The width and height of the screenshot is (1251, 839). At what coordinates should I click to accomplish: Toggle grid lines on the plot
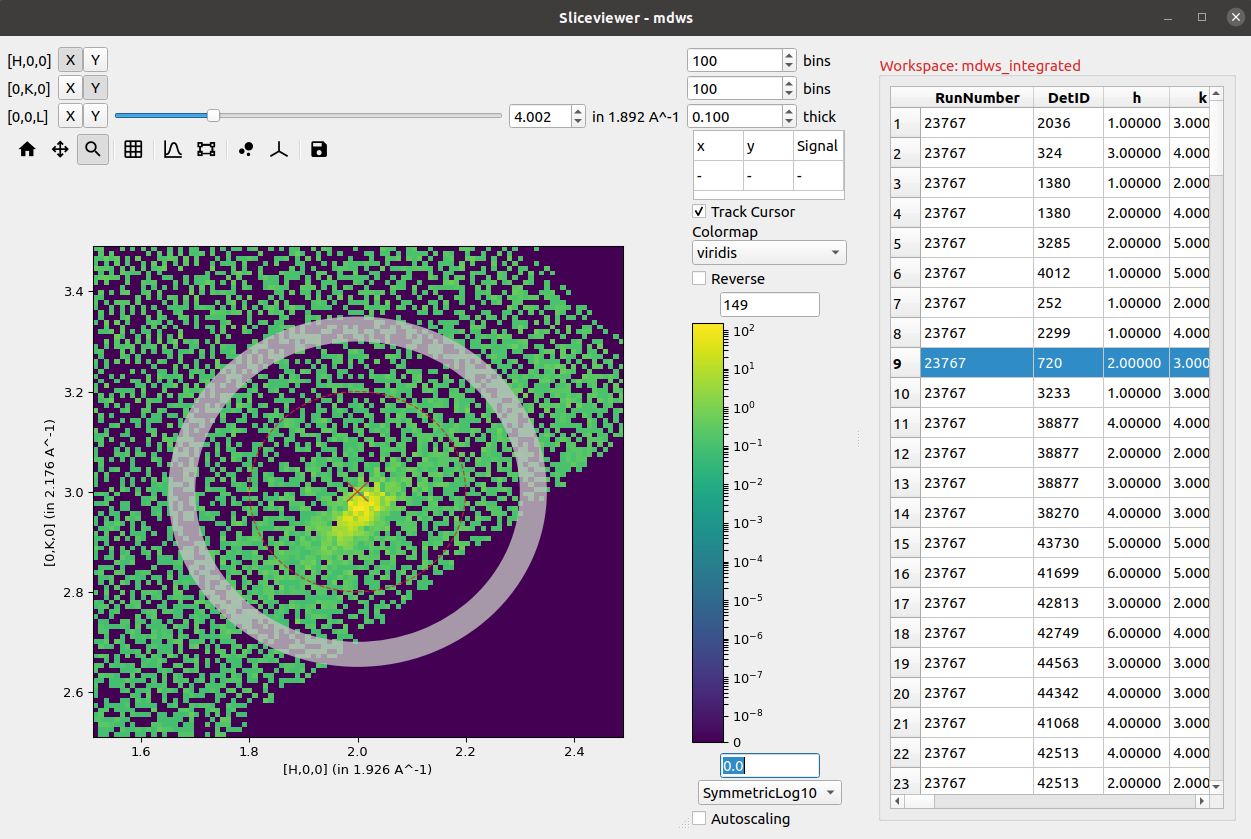133,149
